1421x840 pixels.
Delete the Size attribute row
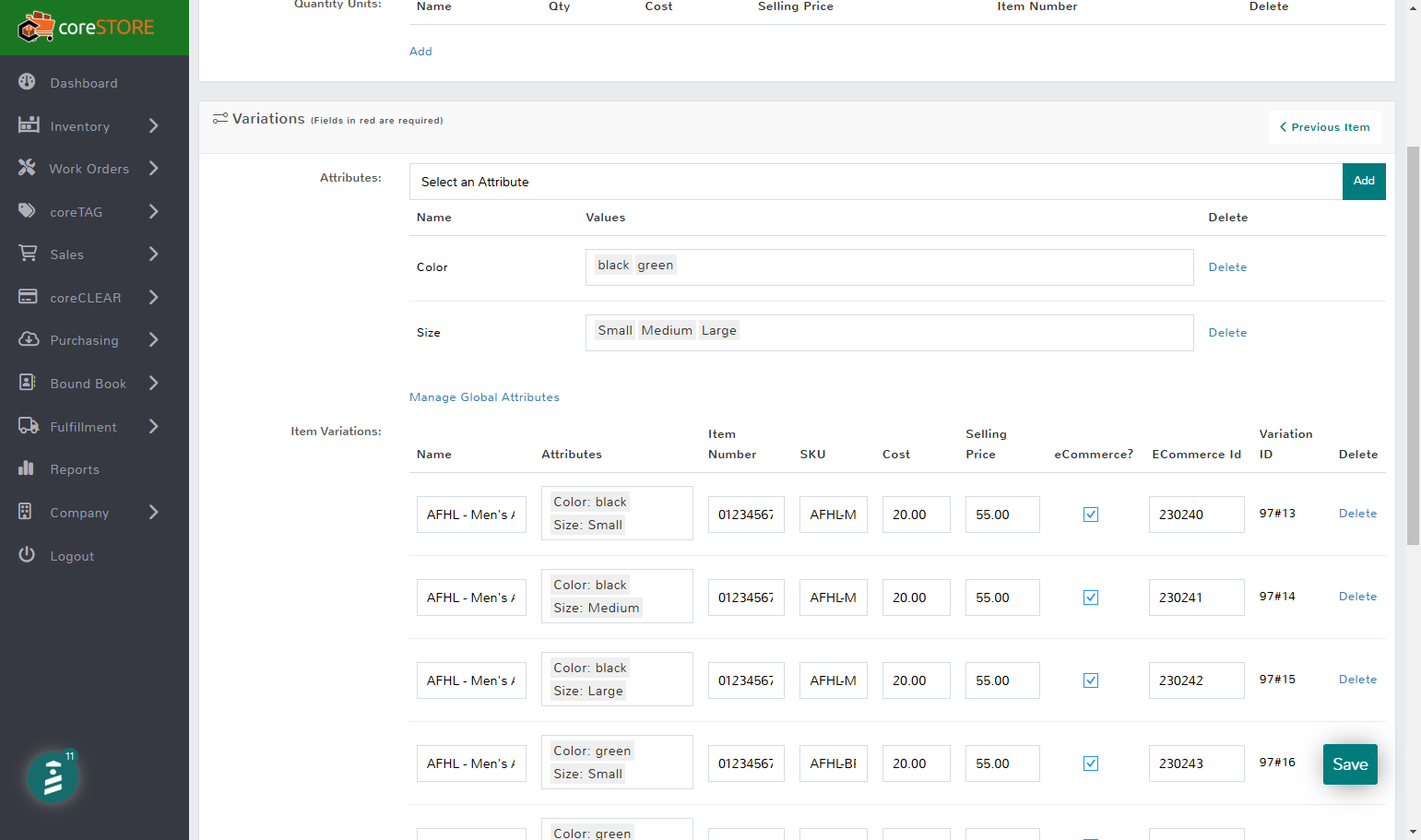pos(1227,333)
